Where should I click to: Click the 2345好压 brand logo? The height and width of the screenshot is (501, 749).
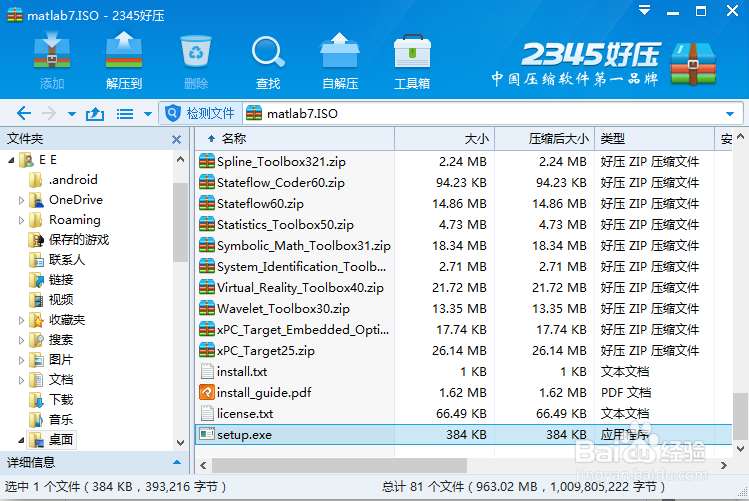(x=604, y=64)
